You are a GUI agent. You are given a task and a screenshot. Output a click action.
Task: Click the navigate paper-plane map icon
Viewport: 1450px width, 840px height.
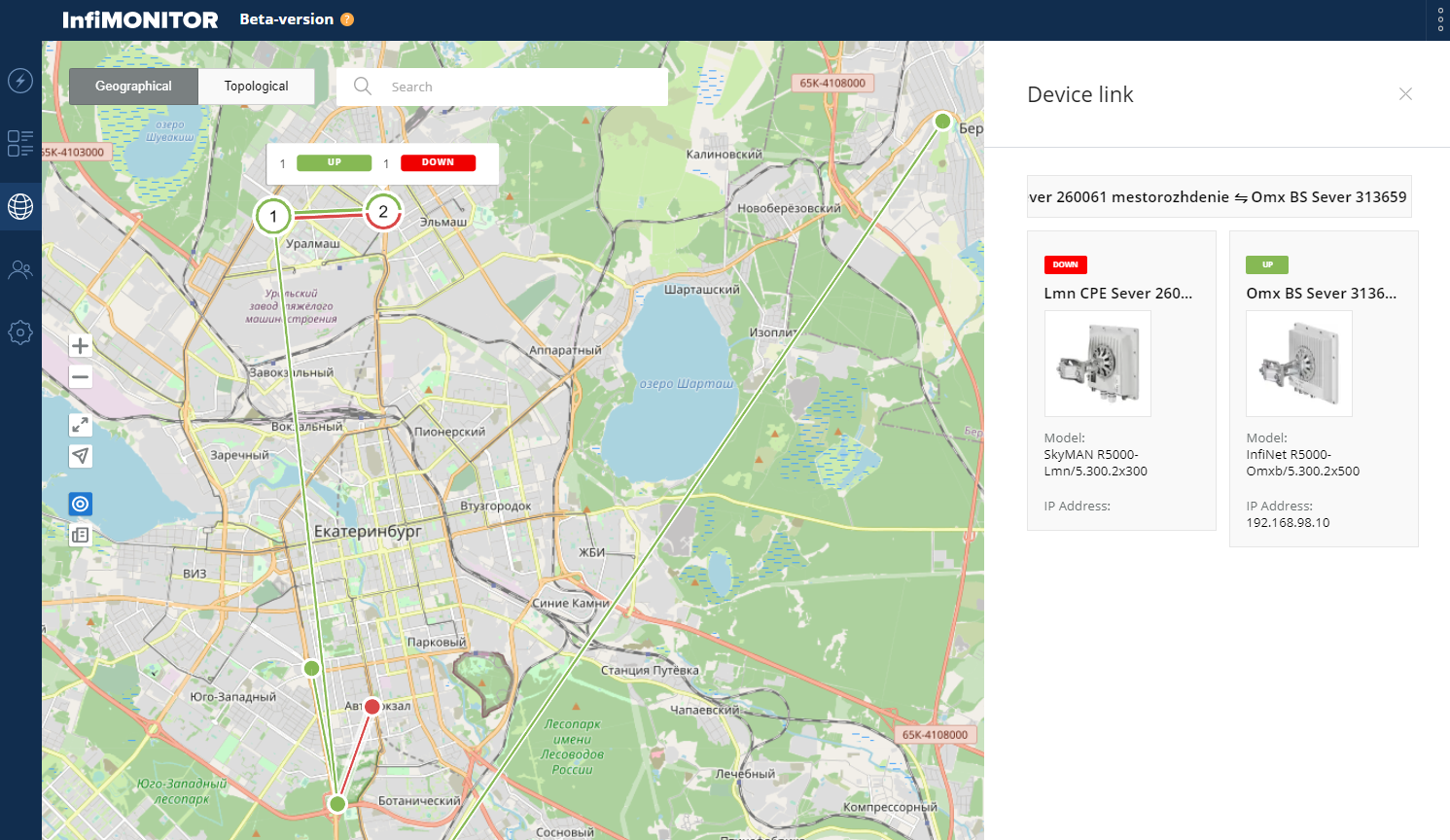tap(81, 456)
